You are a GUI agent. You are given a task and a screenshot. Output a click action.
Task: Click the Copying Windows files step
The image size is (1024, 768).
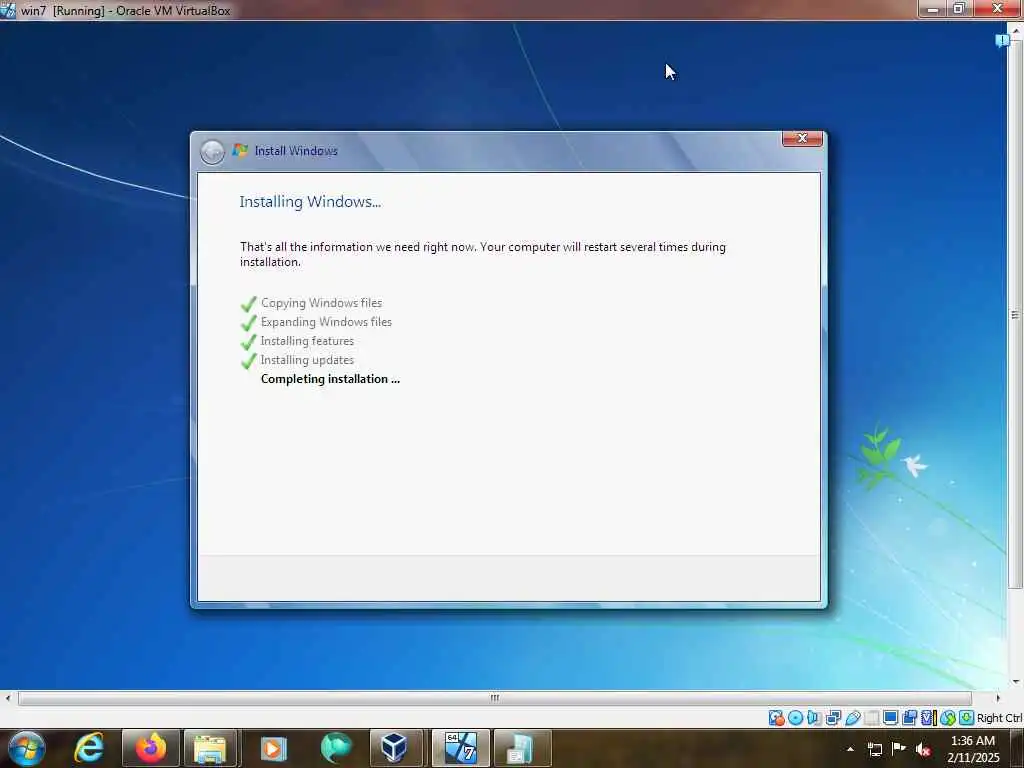pyautogui.click(x=321, y=303)
